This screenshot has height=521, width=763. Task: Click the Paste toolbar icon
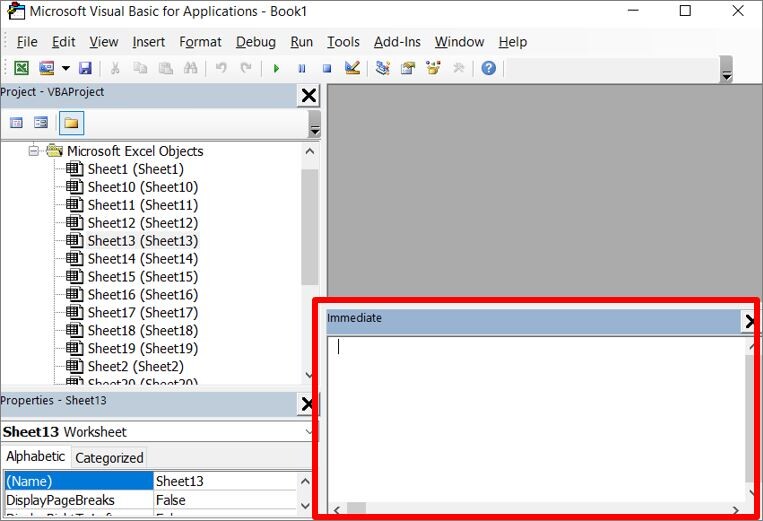165,68
